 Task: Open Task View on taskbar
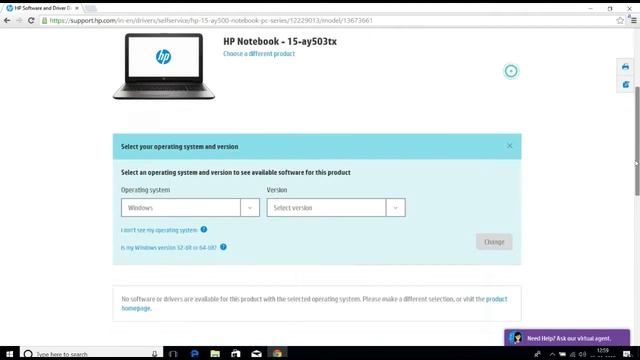tap(173, 354)
